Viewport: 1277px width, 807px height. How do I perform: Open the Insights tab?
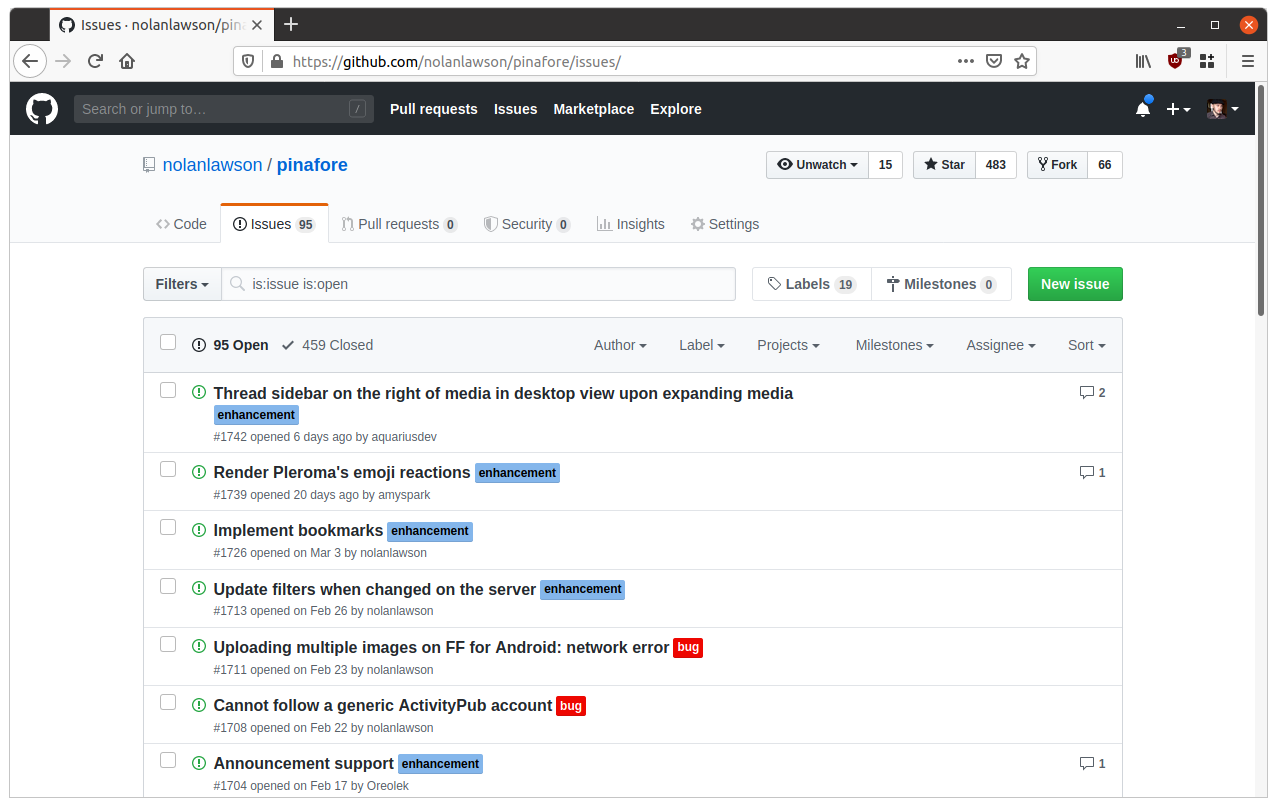tap(630, 224)
